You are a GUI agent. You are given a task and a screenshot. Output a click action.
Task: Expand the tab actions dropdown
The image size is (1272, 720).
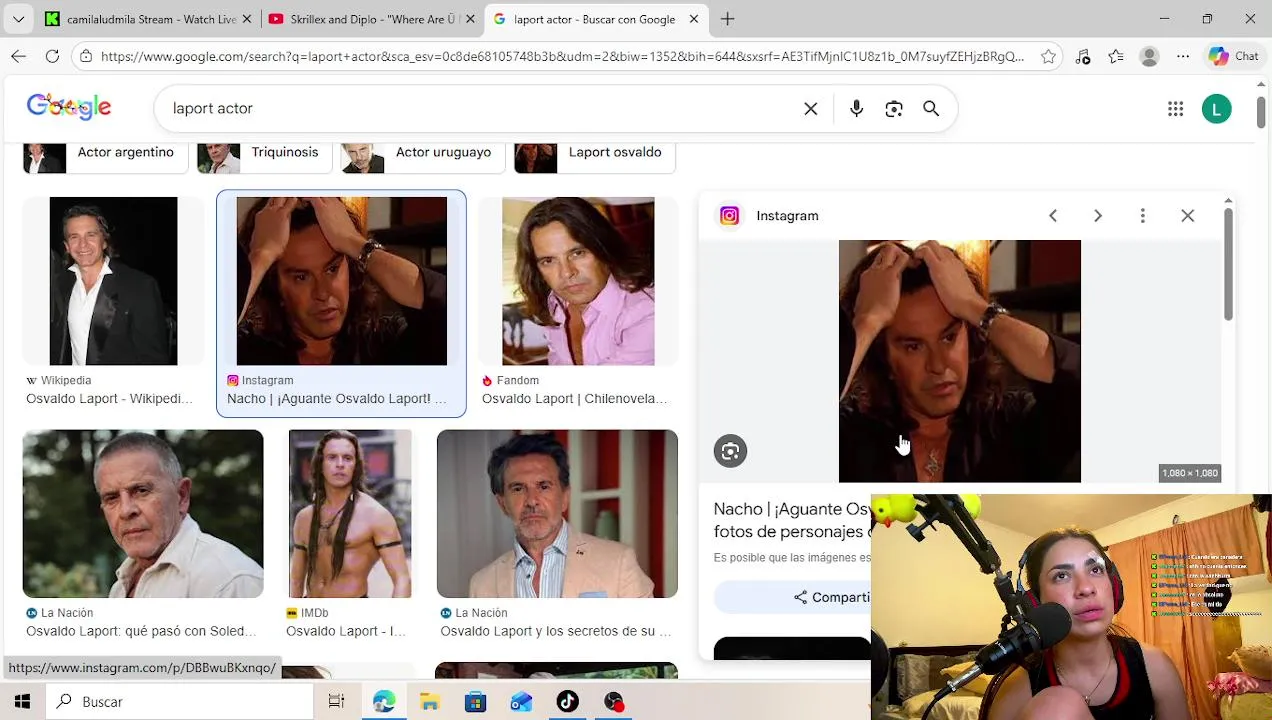click(18, 19)
